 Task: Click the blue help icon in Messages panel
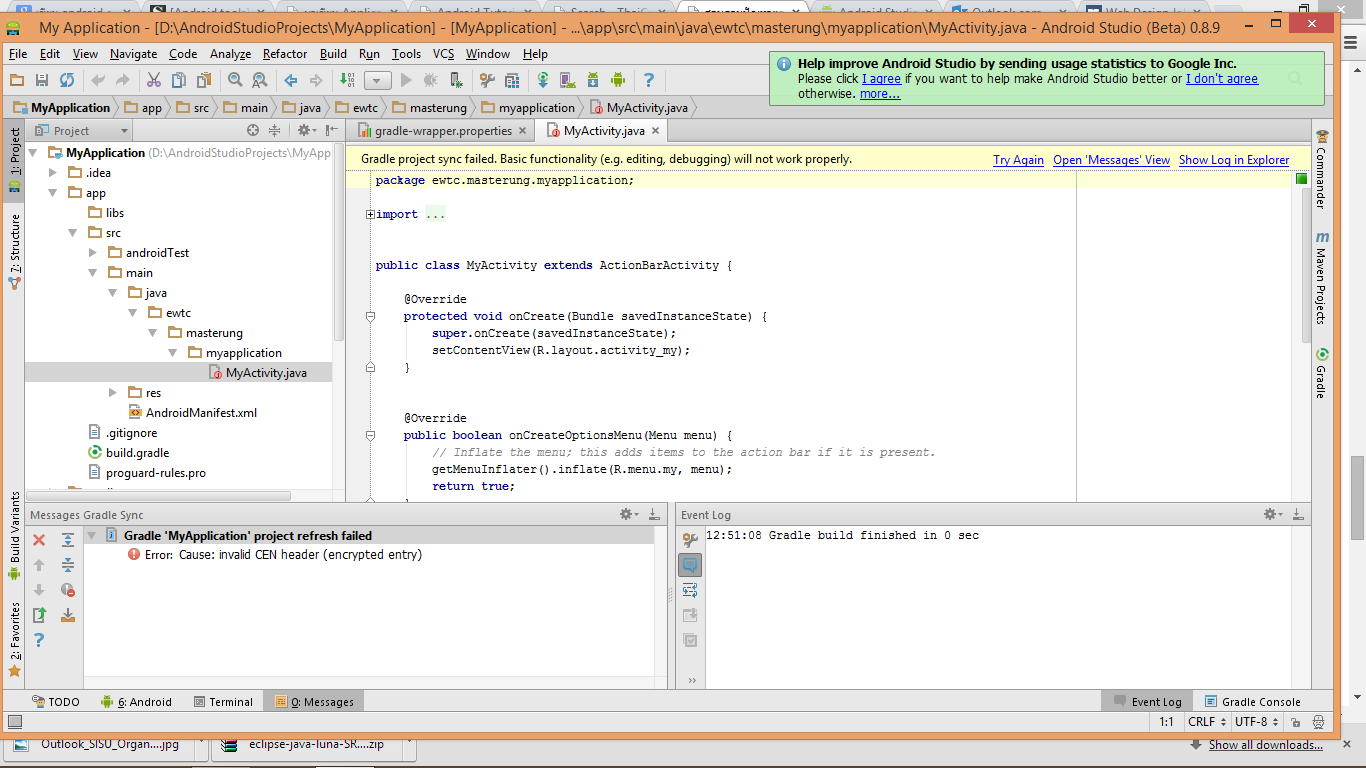coord(39,640)
